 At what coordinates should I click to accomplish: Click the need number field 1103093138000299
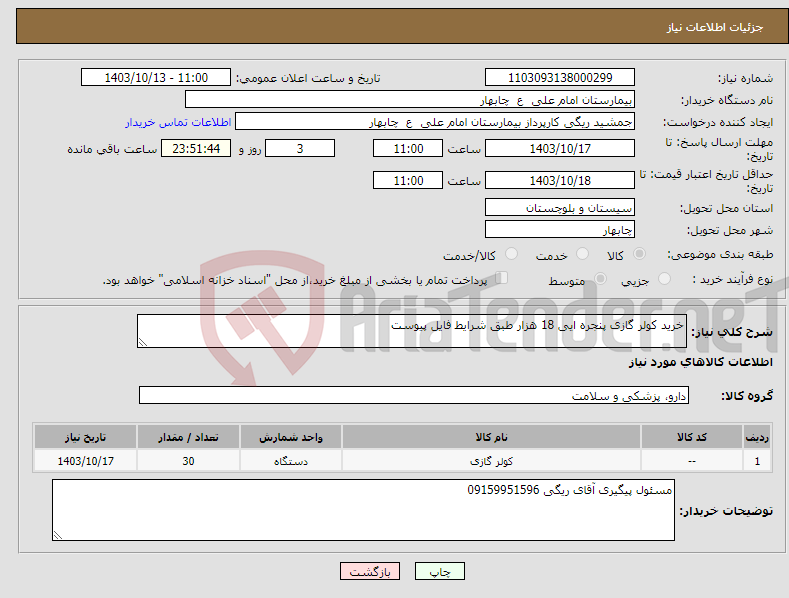click(560, 78)
